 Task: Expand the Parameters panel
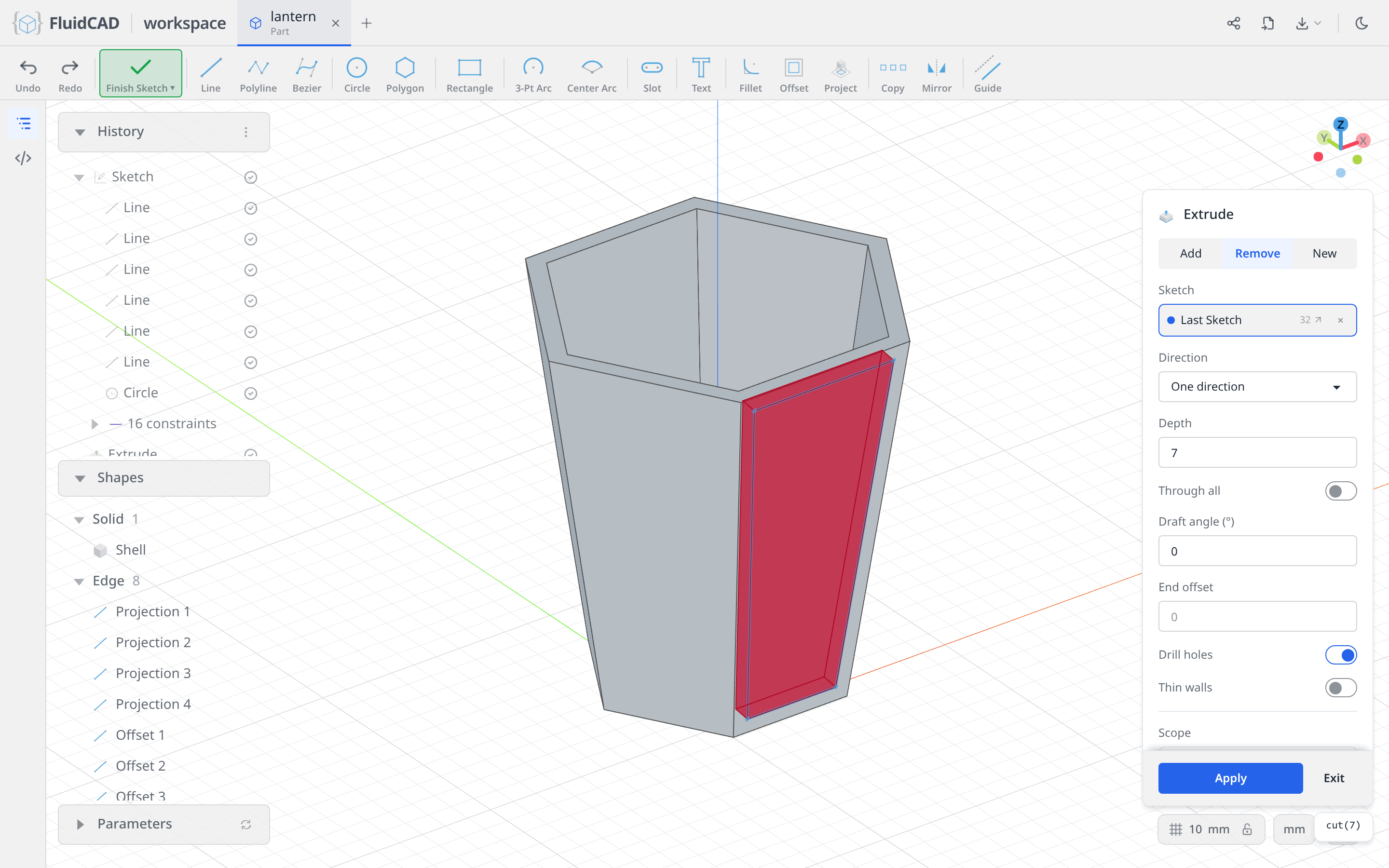[x=80, y=825]
